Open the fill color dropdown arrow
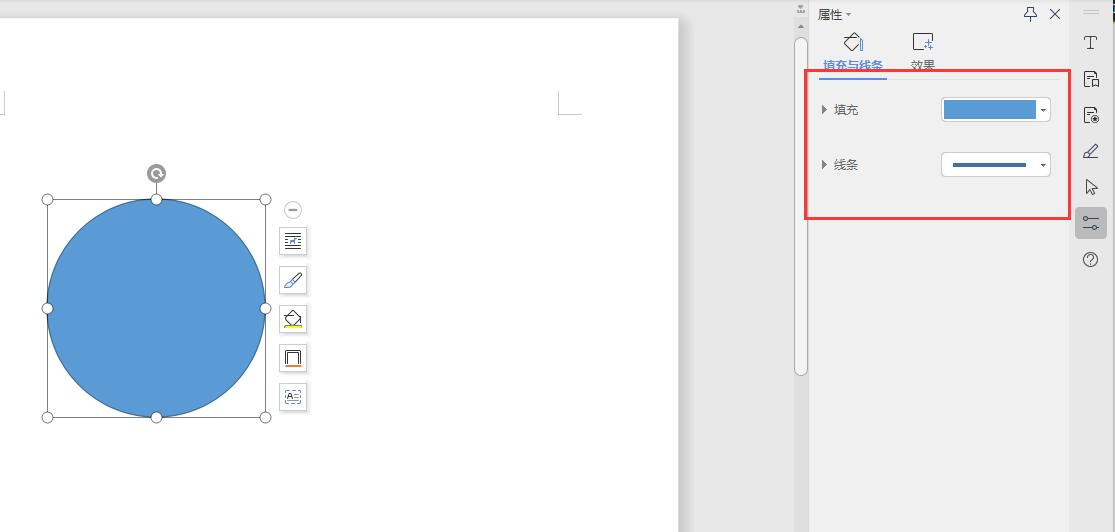Viewport: 1115px width, 532px height. 1043,110
